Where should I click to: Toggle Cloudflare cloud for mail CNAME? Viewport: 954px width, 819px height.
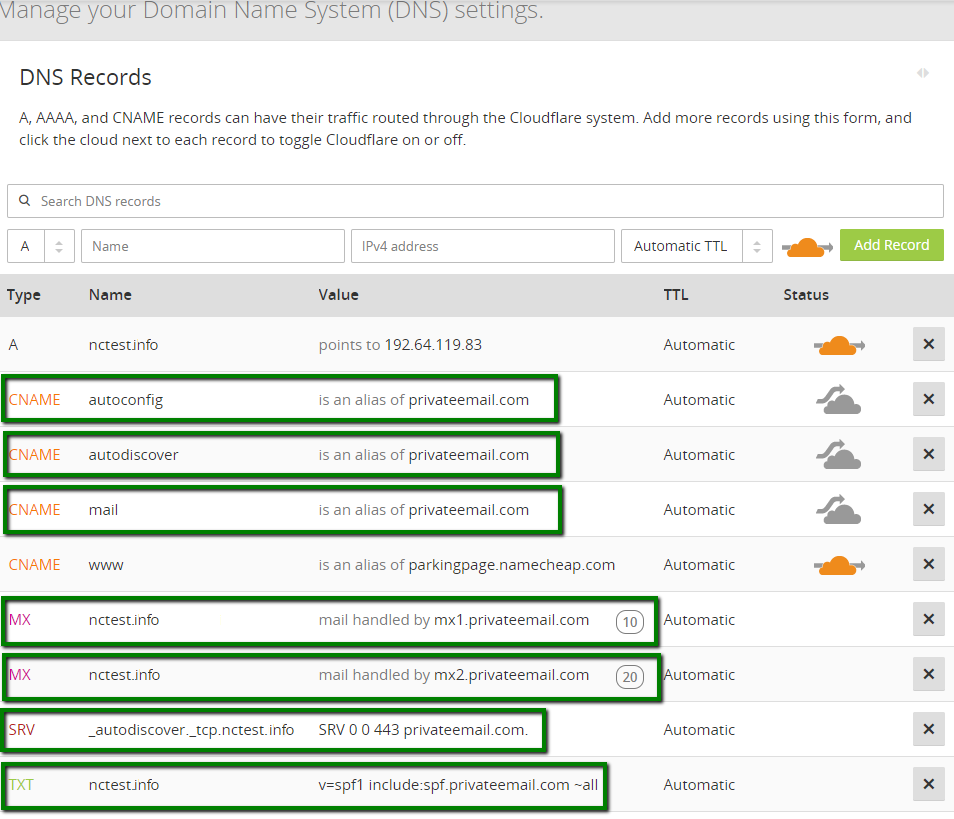pos(838,509)
